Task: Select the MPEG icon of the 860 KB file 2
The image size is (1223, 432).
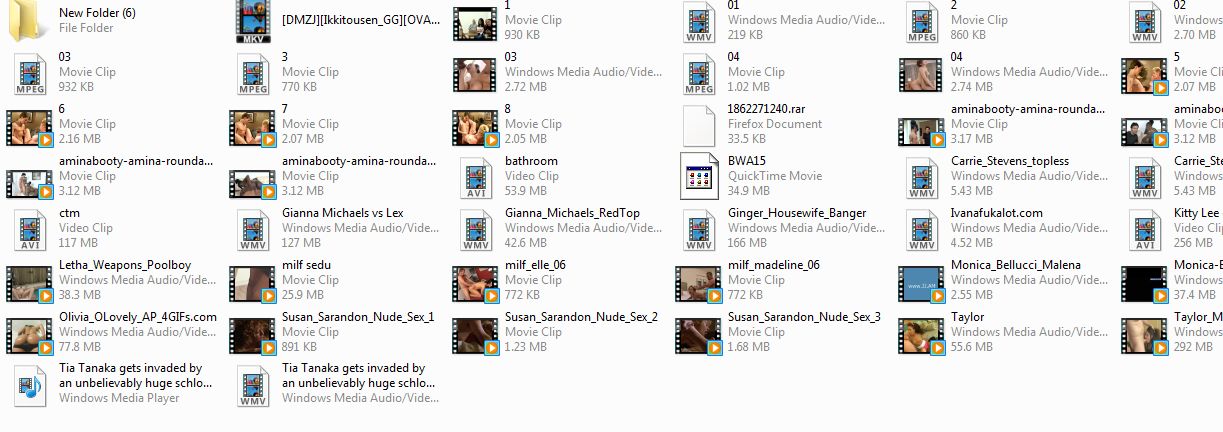Action: click(x=923, y=21)
